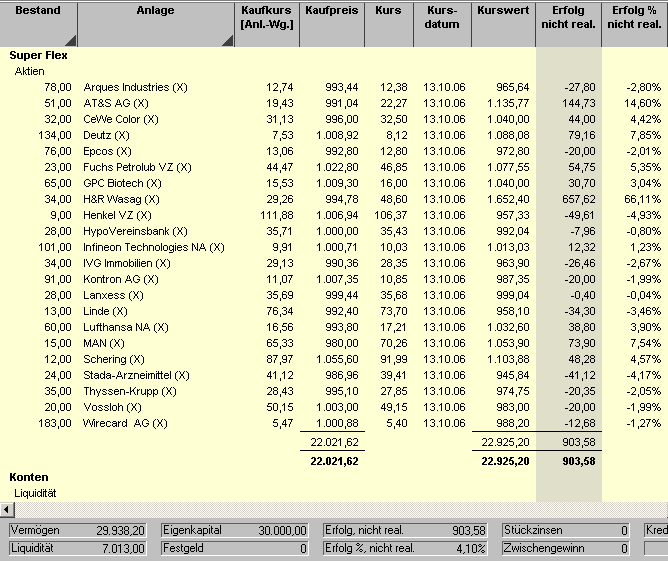668x562 pixels.
Task: Select the Aktien group row
Action: point(29,71)
